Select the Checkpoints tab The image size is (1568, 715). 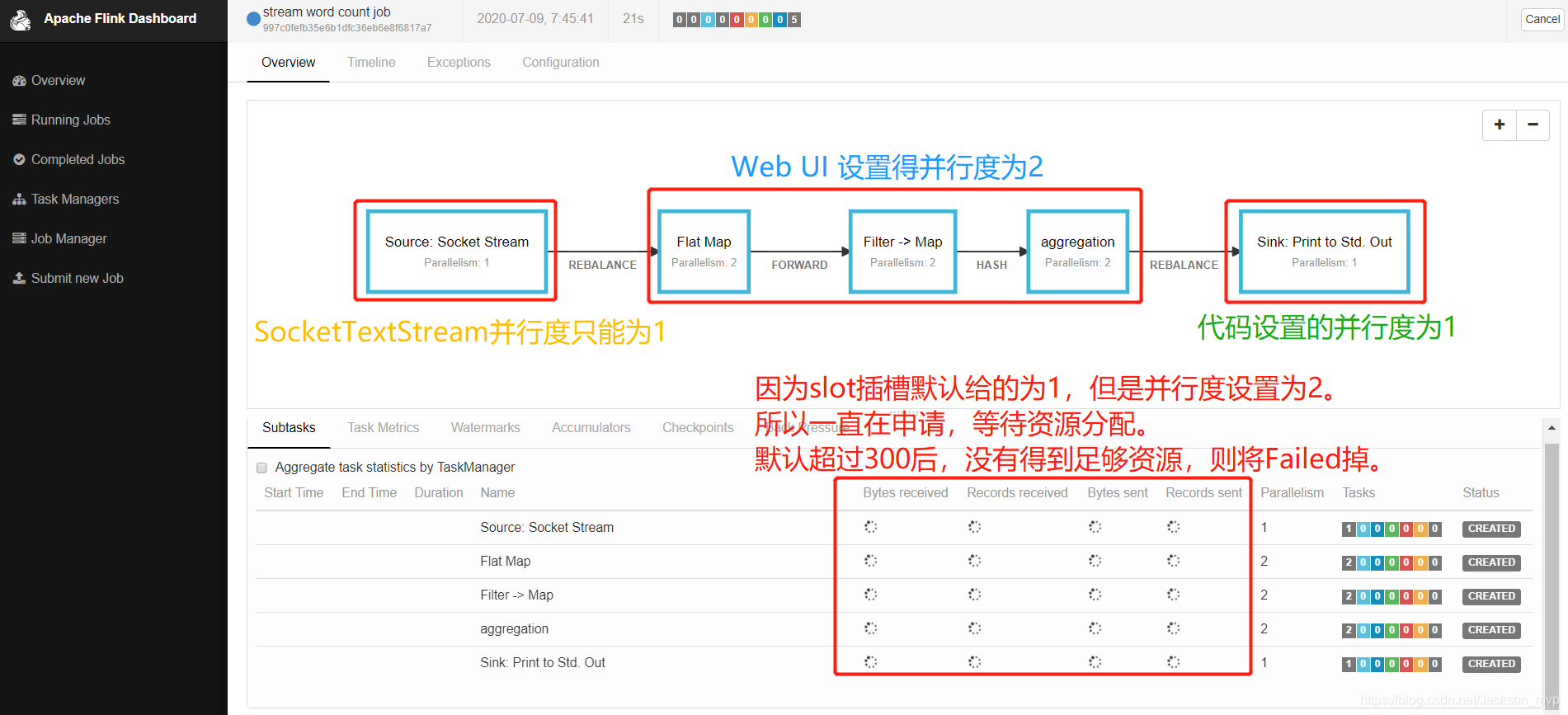click(698, 428)
